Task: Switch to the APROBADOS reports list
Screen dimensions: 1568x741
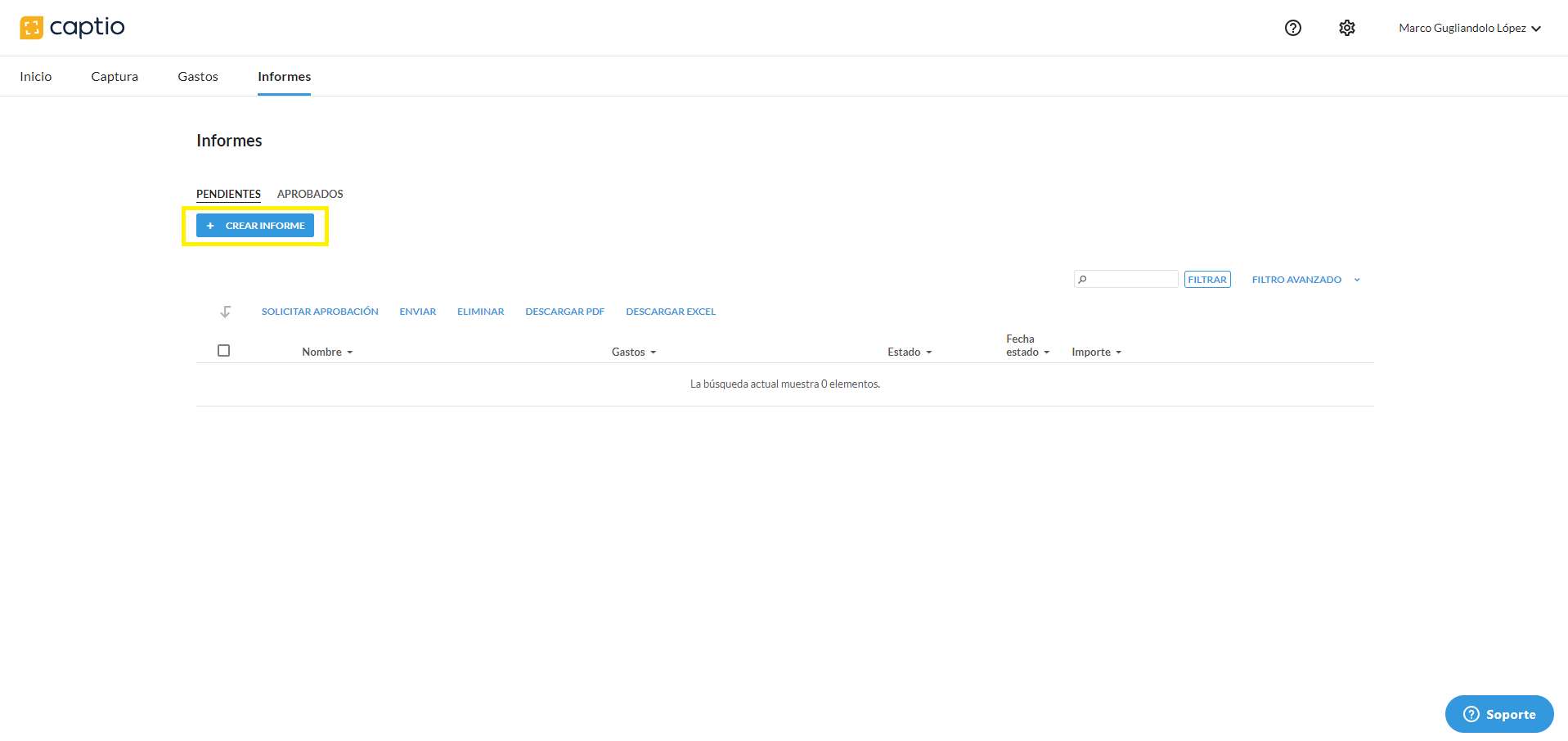Action: (x=310, y=194)
